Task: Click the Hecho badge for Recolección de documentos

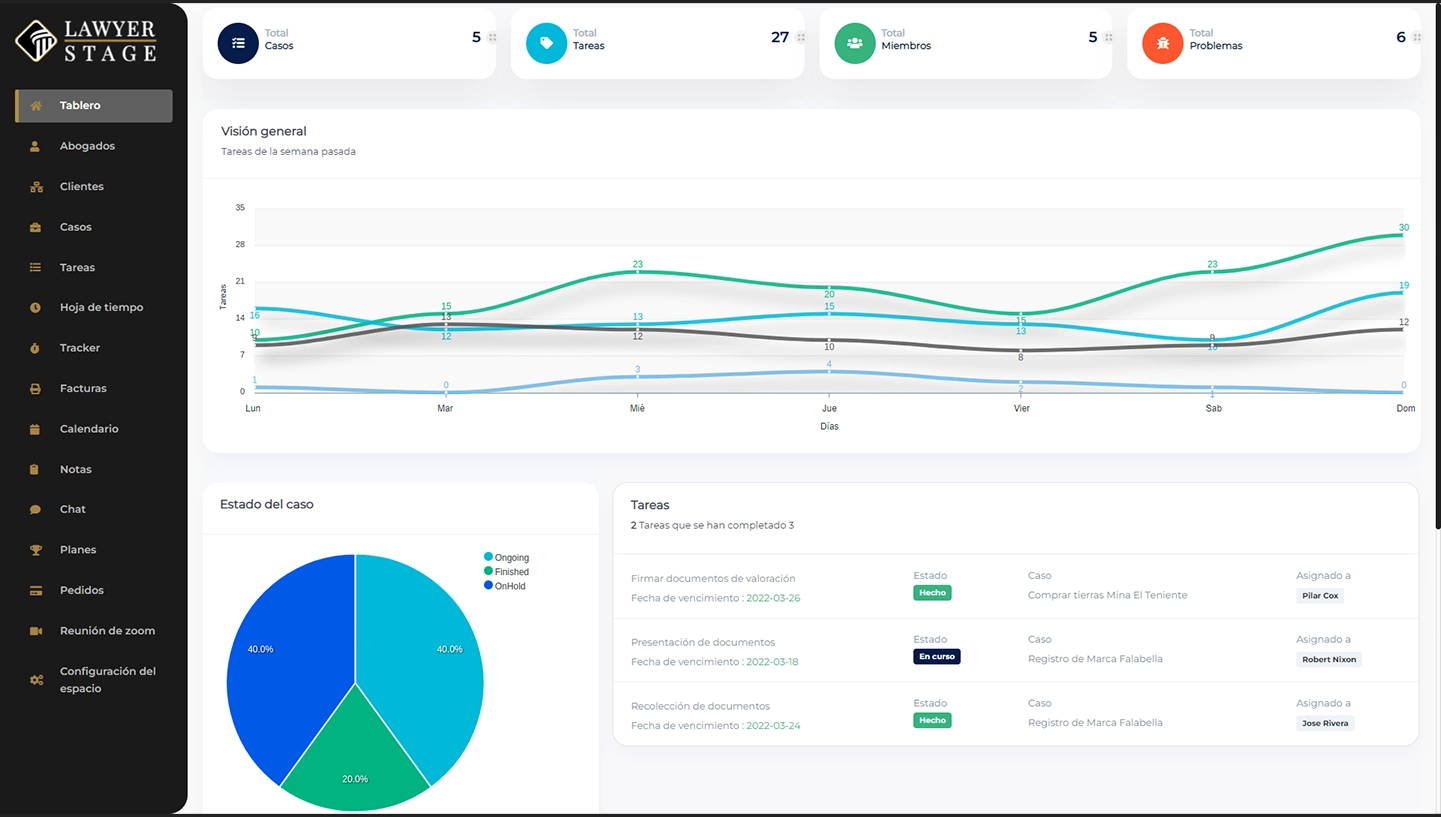Action: tap(932, 720)
